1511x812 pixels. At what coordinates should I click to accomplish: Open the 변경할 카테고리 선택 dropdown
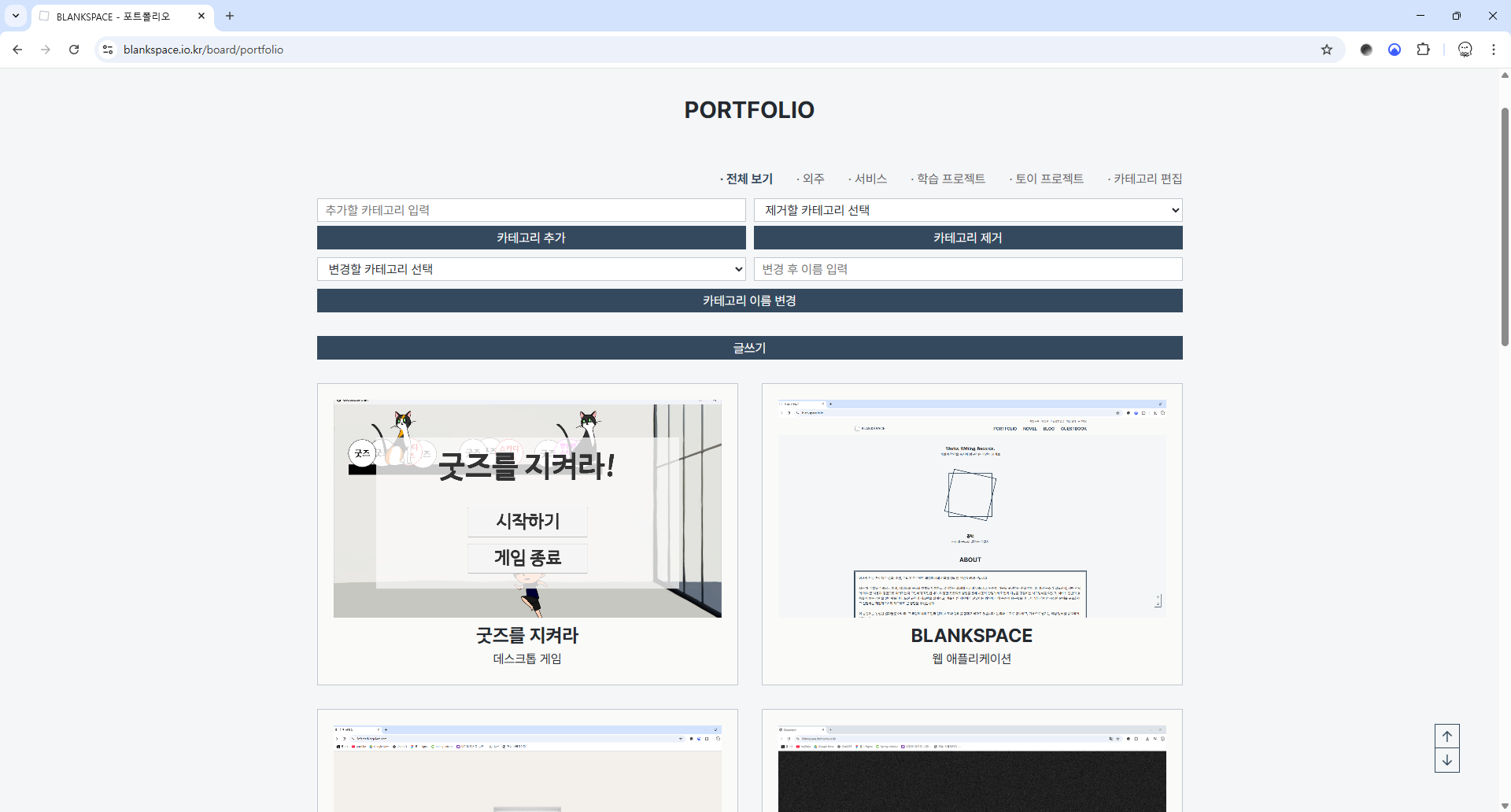[531, 269]
